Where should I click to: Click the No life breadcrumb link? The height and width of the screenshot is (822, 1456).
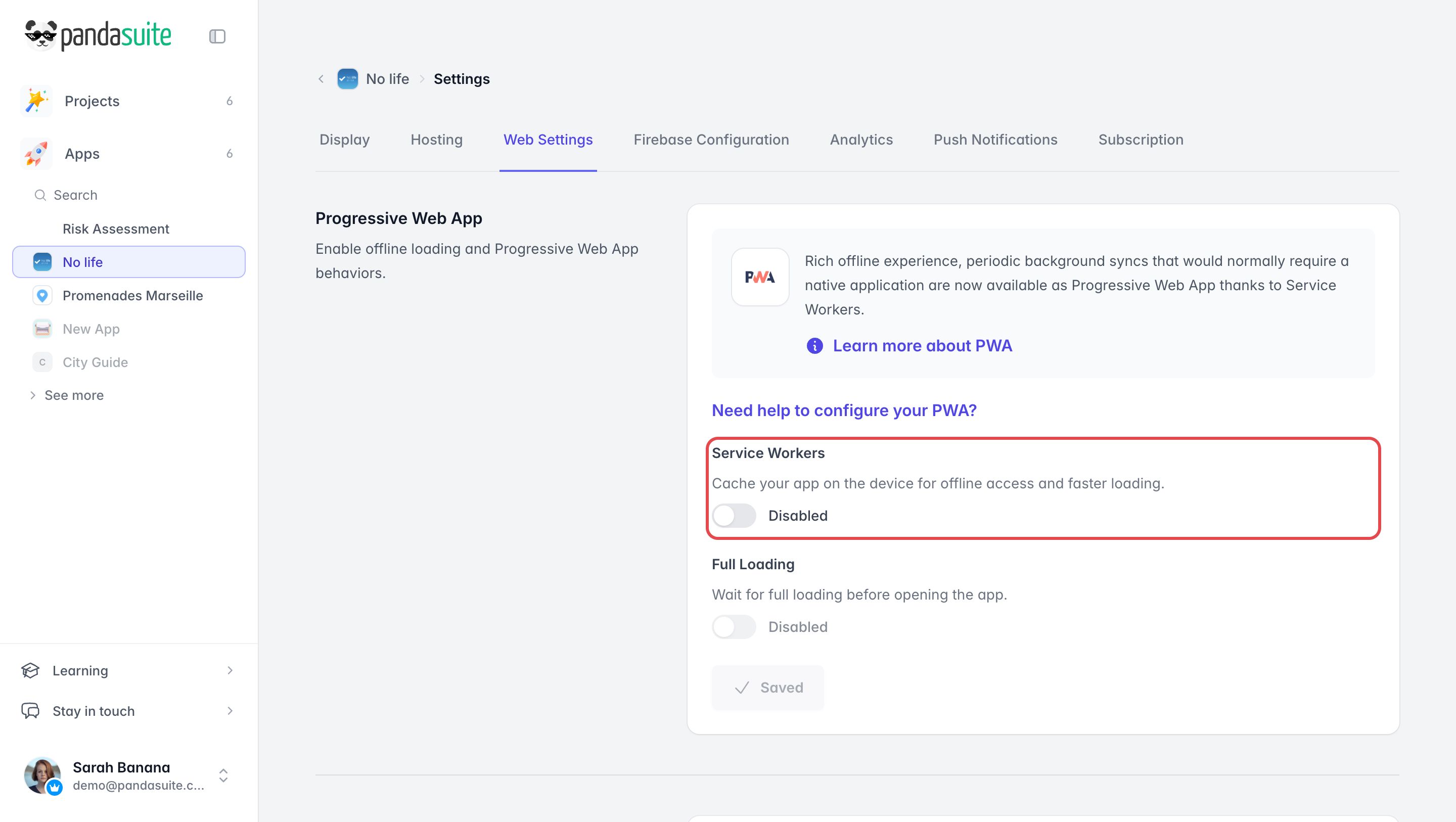[388, 79]
